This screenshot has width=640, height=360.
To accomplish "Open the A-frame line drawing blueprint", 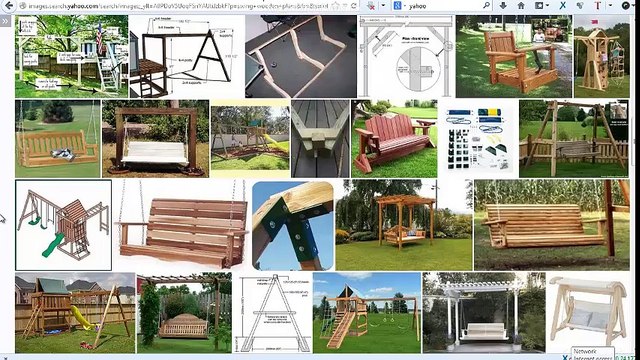I will click(x=272, y=313).
